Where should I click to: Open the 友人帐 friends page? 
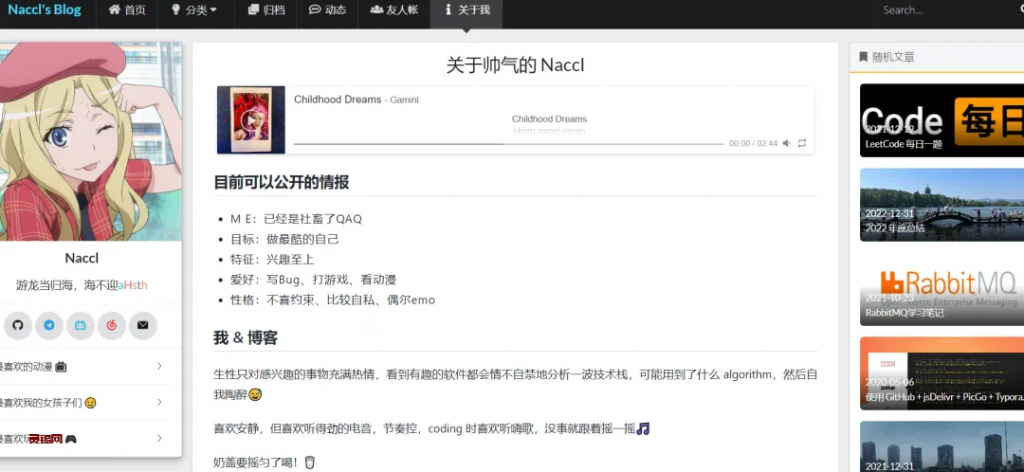[x=393, y=10]
